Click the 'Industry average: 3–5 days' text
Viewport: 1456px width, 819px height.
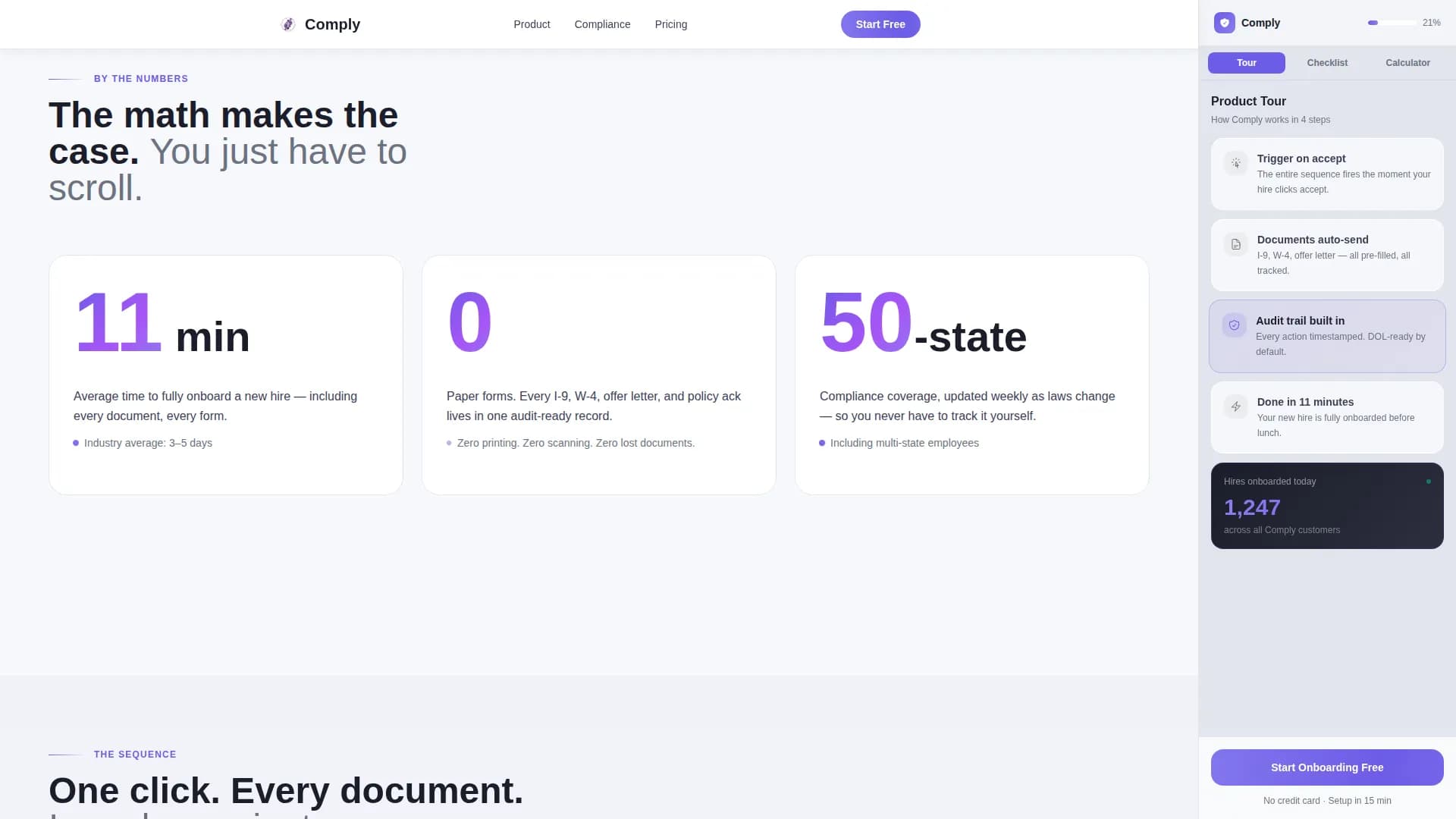click(148, 443)
